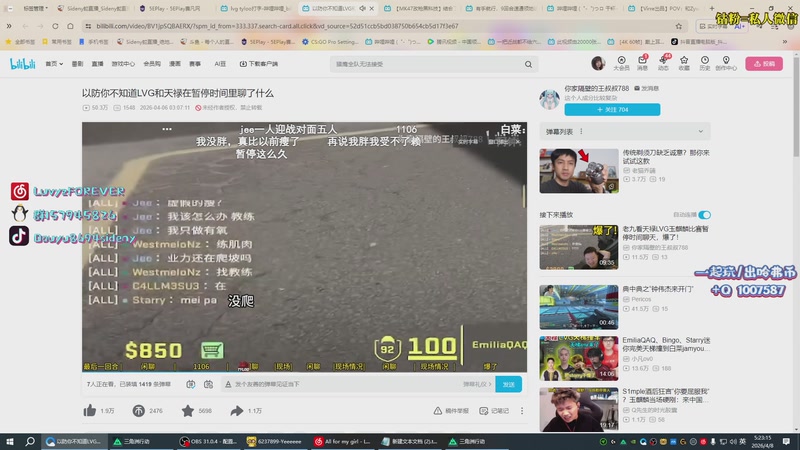Open the three-dot more menu beside 记笔记
800x450 pixels.
click(x=522, y=411)
